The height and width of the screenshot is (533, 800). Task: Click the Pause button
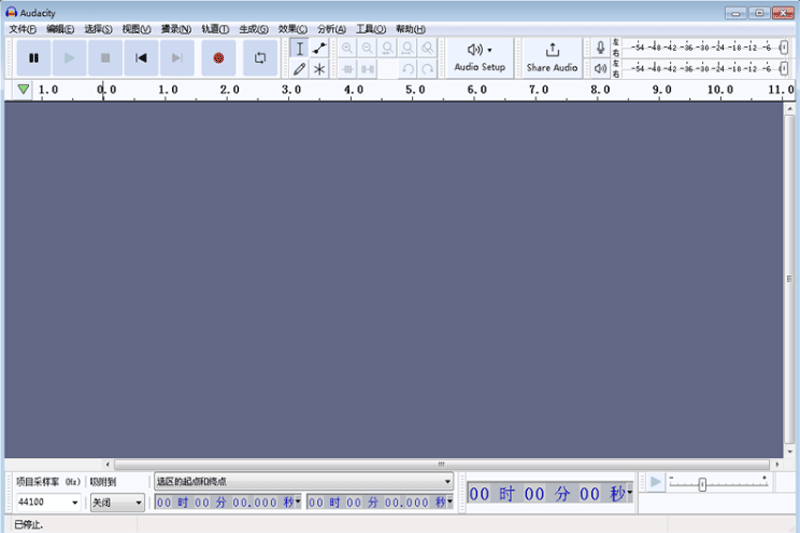(34, 58)
